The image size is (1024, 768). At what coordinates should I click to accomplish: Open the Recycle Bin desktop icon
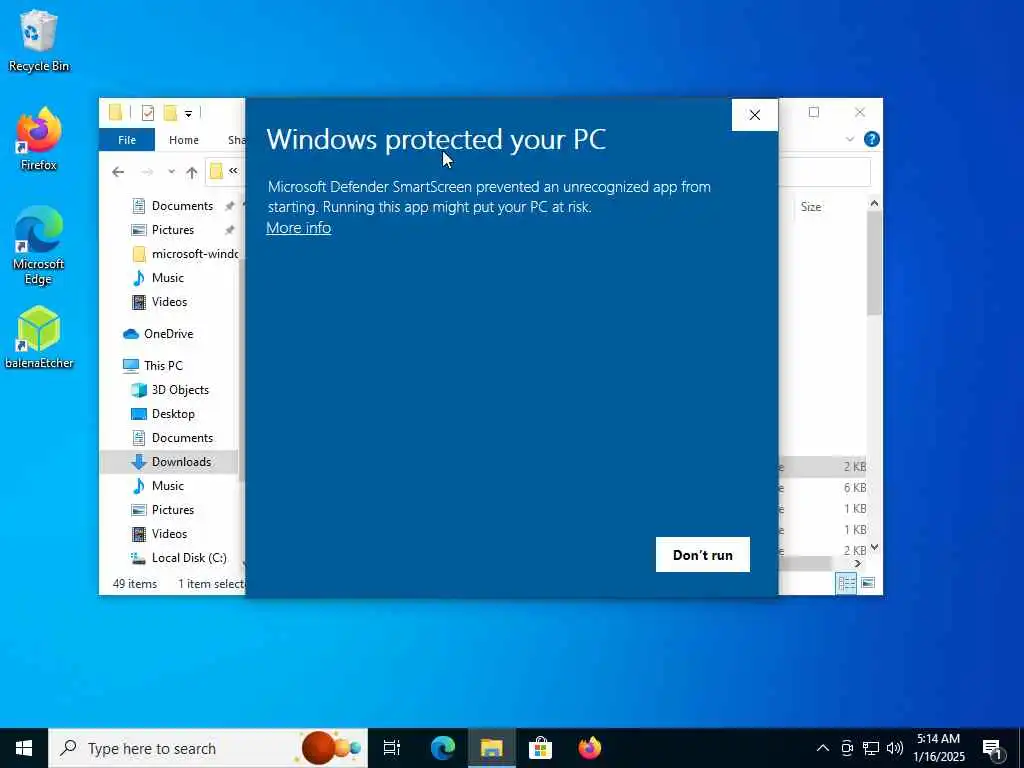click(39, 40)
